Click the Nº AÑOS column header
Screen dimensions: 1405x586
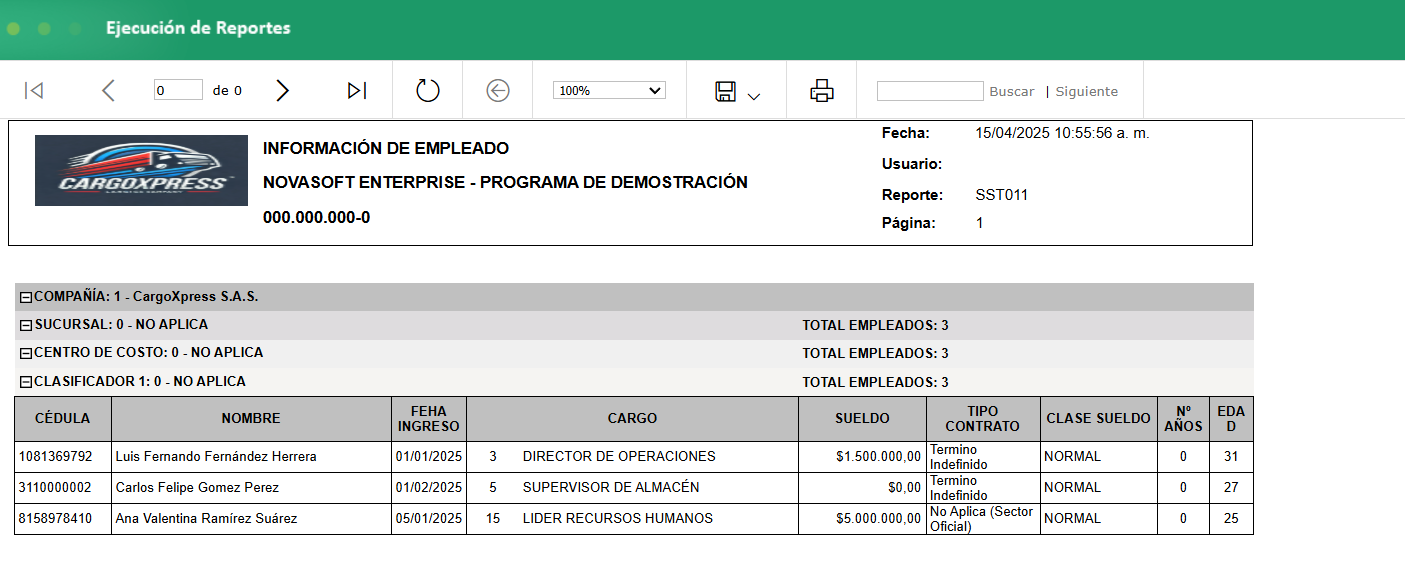tap(1183, 418)
